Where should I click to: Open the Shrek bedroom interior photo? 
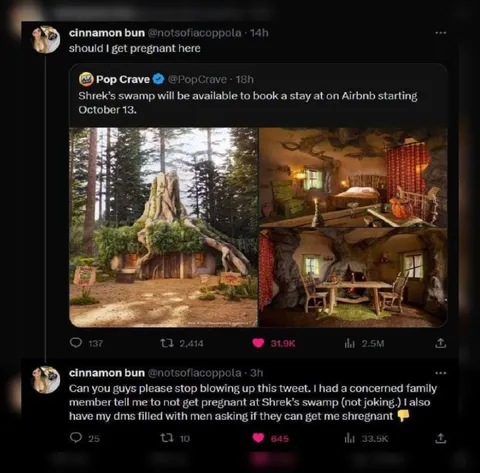(353, 177)
